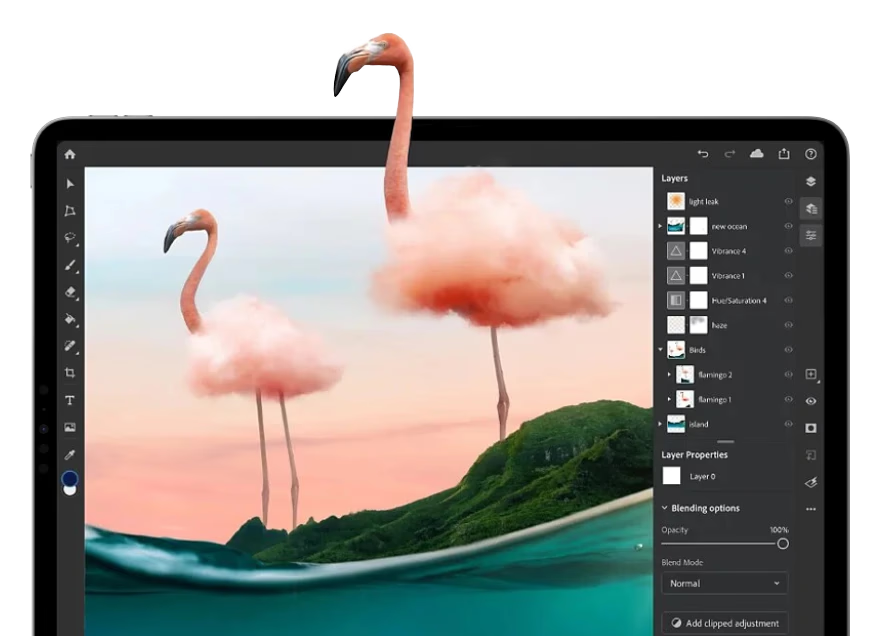
Task: Hide the light leak layer
Action: [x=788, y=202]
